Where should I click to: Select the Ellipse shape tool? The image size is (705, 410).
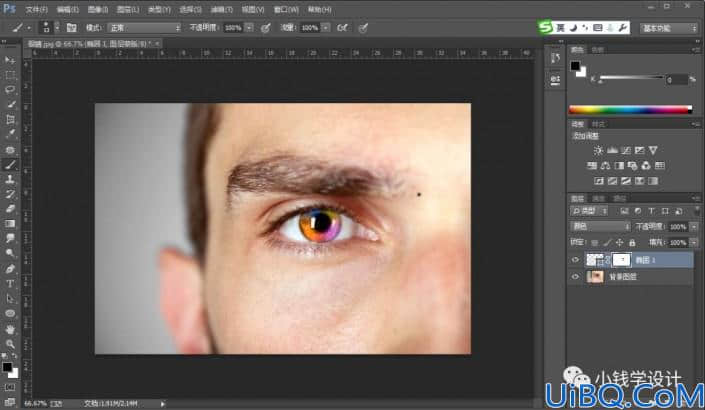click(x=10, y=313)
